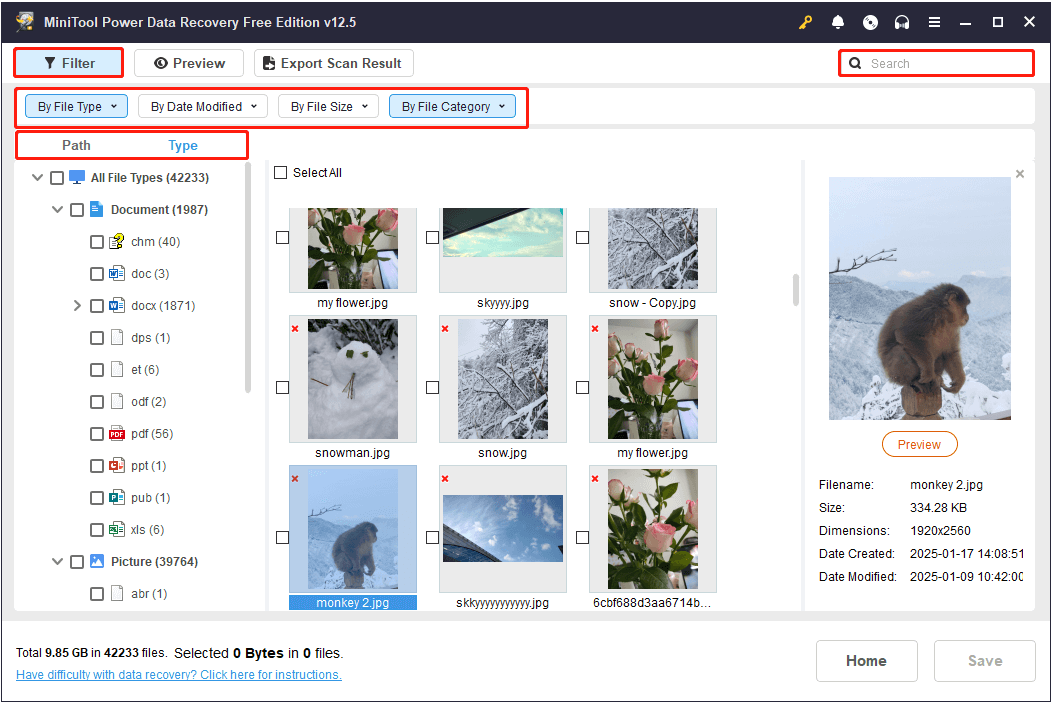Screen dimensions: 1054x705
Task: Tick the checkbox next to skyyy.jpg thumbnail
Action: (x=432, y=237)
